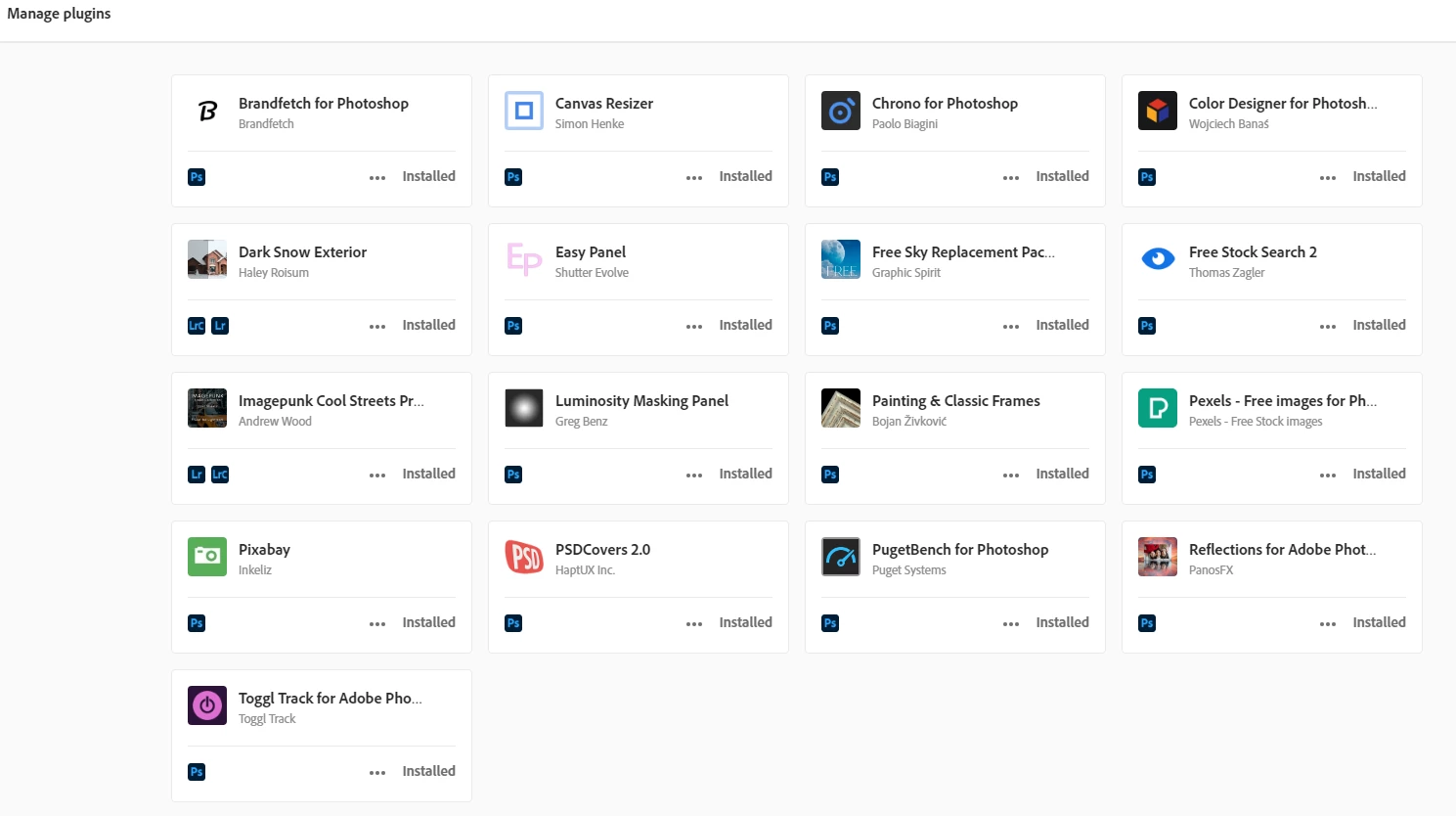Image resolution: width=1456 pixels, height=816 pixels.
Task: Click the LrC badge on Dark Snow Exterior
Action: click(x=197, y=326)
